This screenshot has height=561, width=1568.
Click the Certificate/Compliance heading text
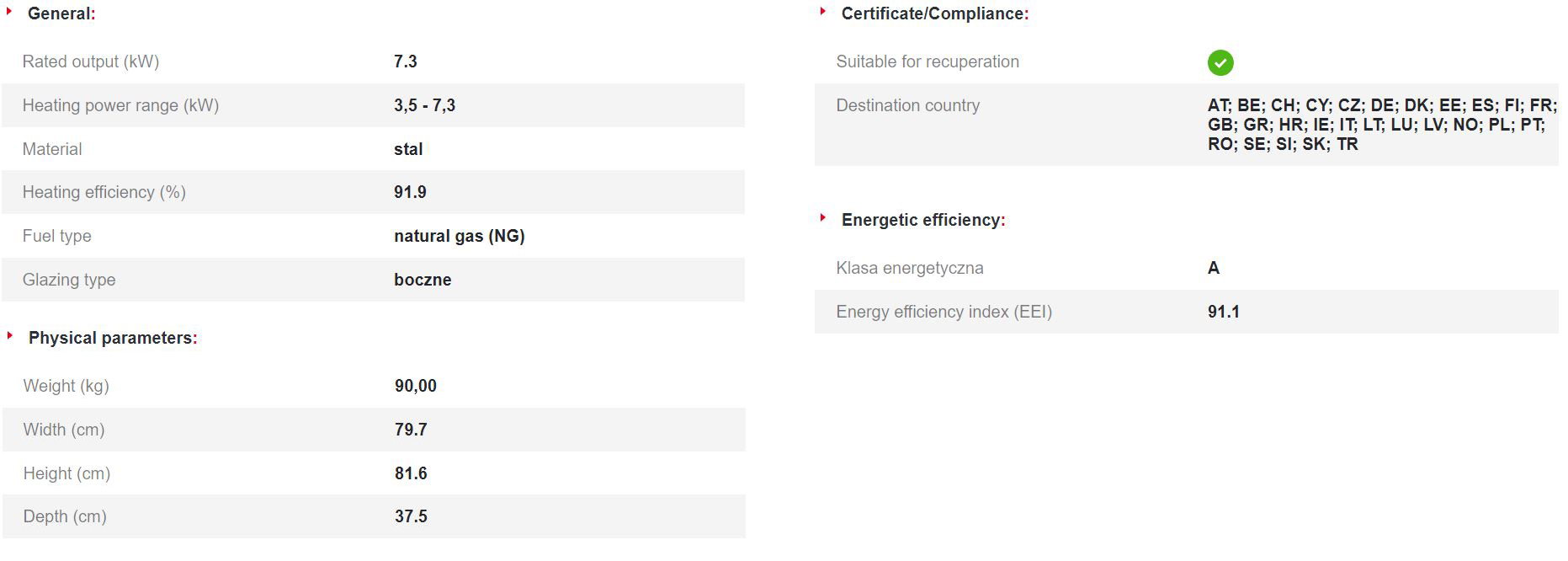coord(934,13)
